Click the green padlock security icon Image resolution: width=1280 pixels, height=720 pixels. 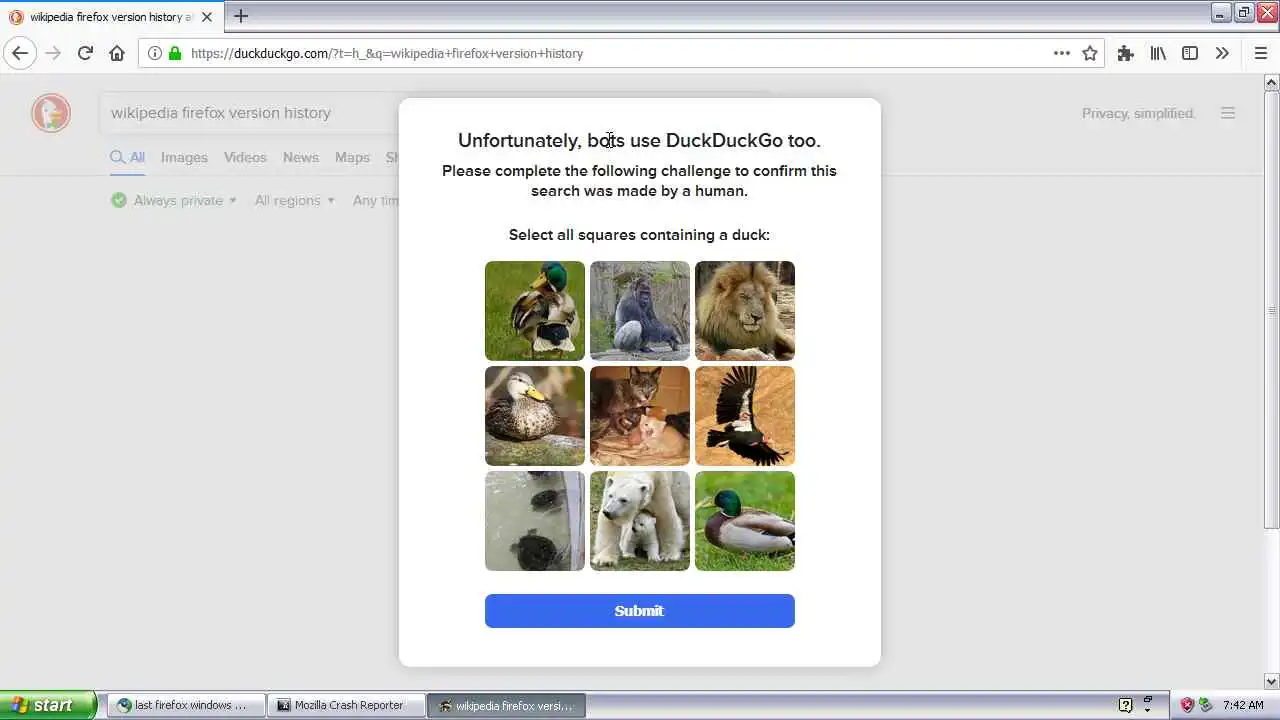[175, 53]
